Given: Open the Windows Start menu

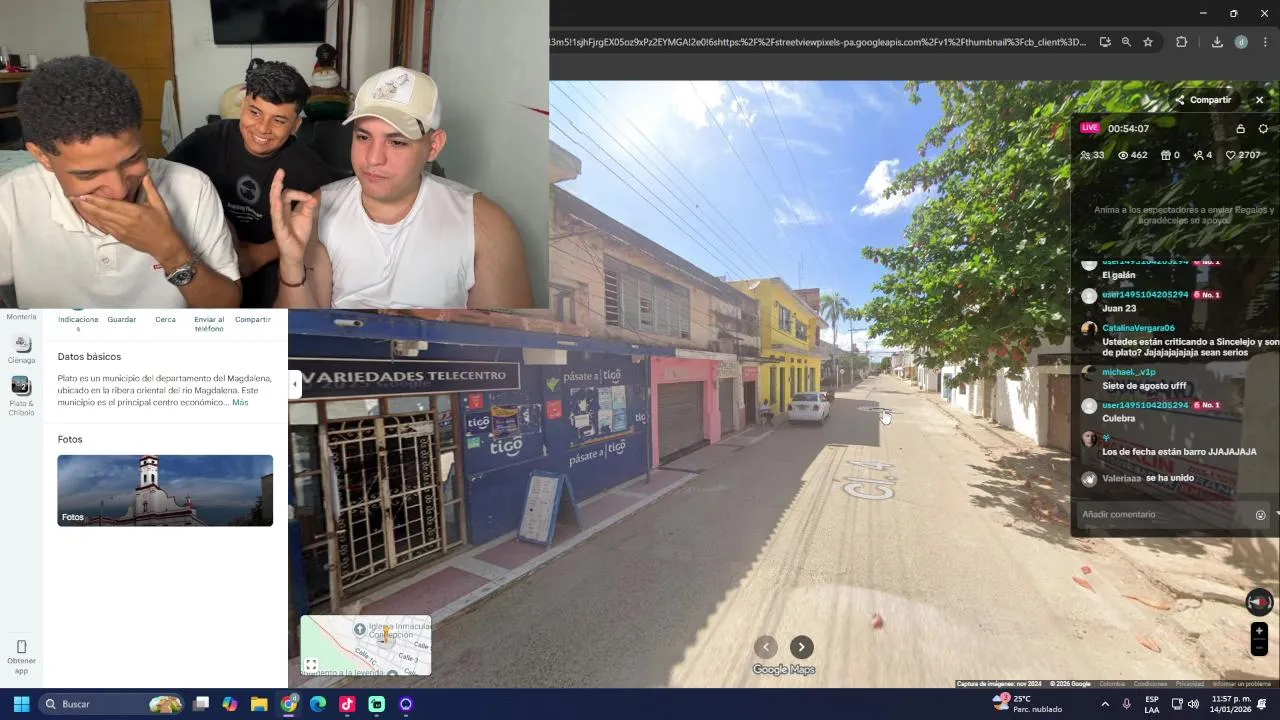Looking at the screenshot, I should point(21,704).
